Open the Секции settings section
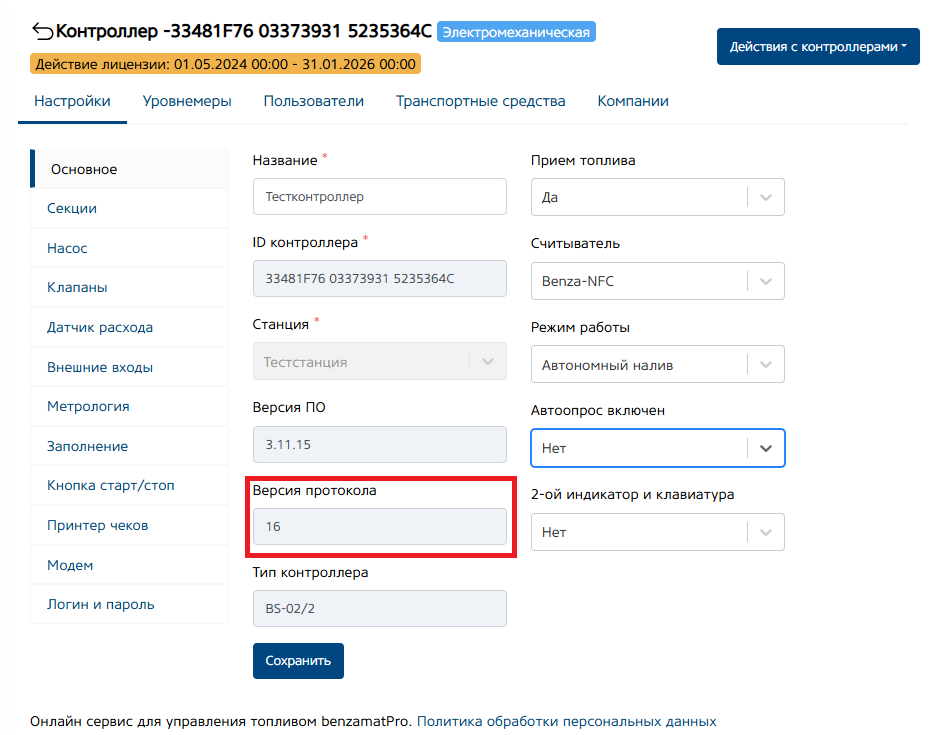951x735 pixels. (x=72, y=209)
